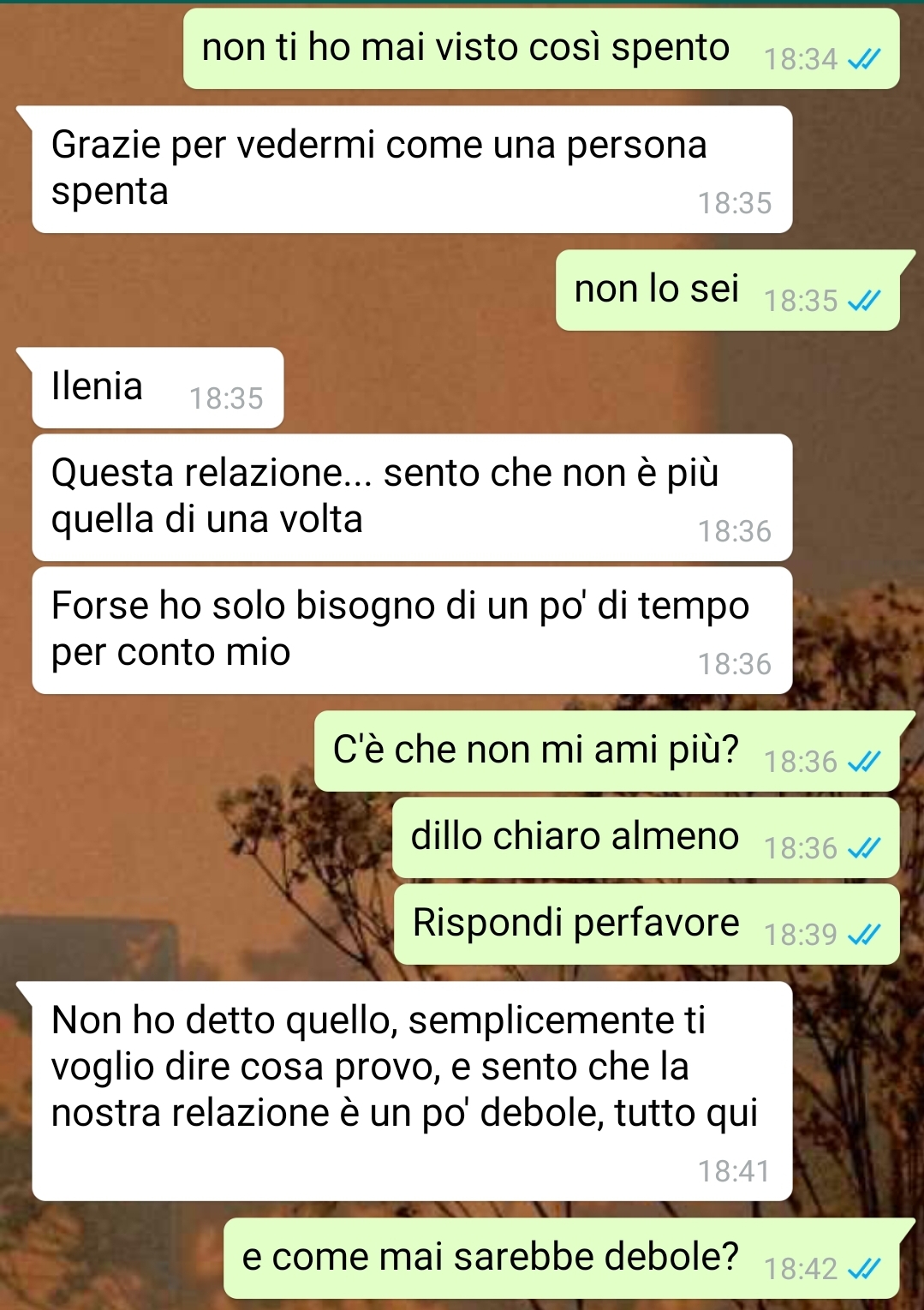Image resolution: width=924 pixels, height=1310 pixels.
Task: Tap the top message 'non ti ho mai visto così spento'
Action: click(541, 49)
